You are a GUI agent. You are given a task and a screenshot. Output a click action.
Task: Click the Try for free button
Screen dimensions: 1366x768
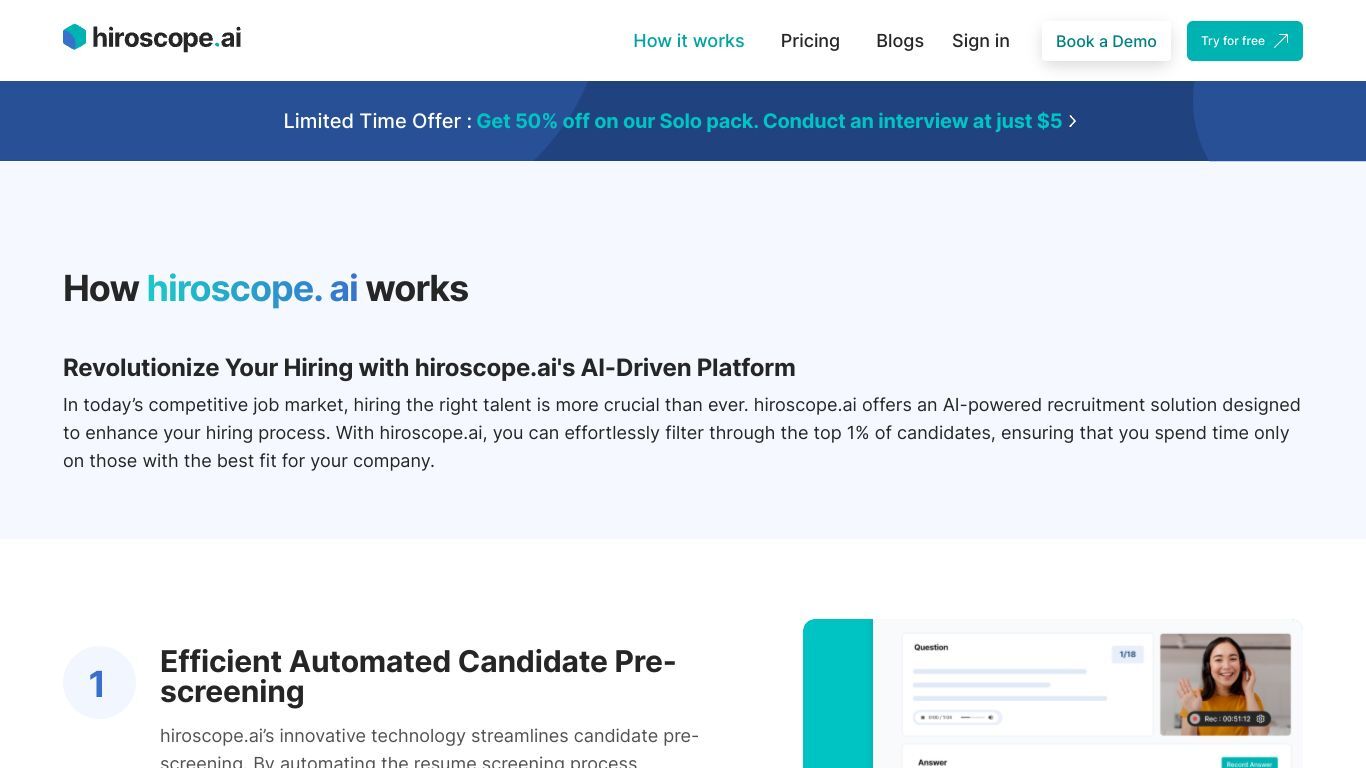pos(1245,41)
